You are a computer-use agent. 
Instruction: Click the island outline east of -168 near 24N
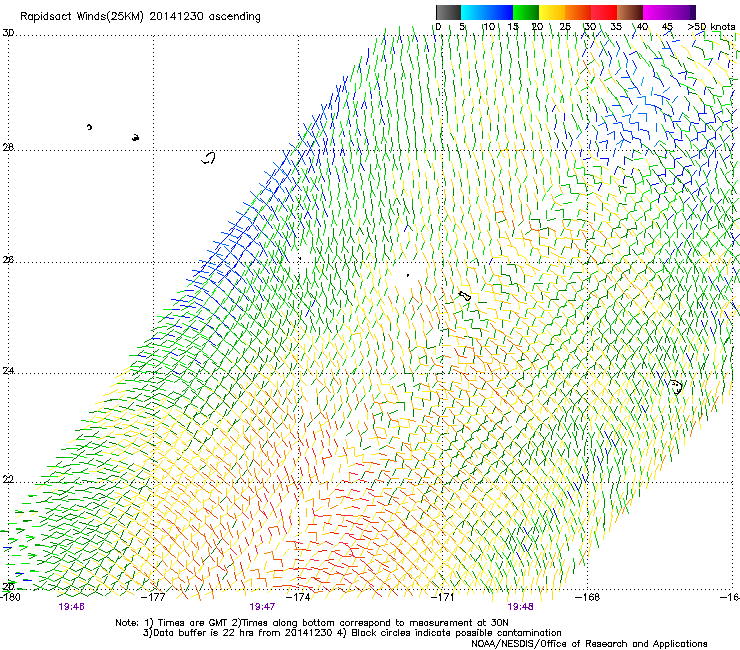pyautogui.click(x=676, y=387)
